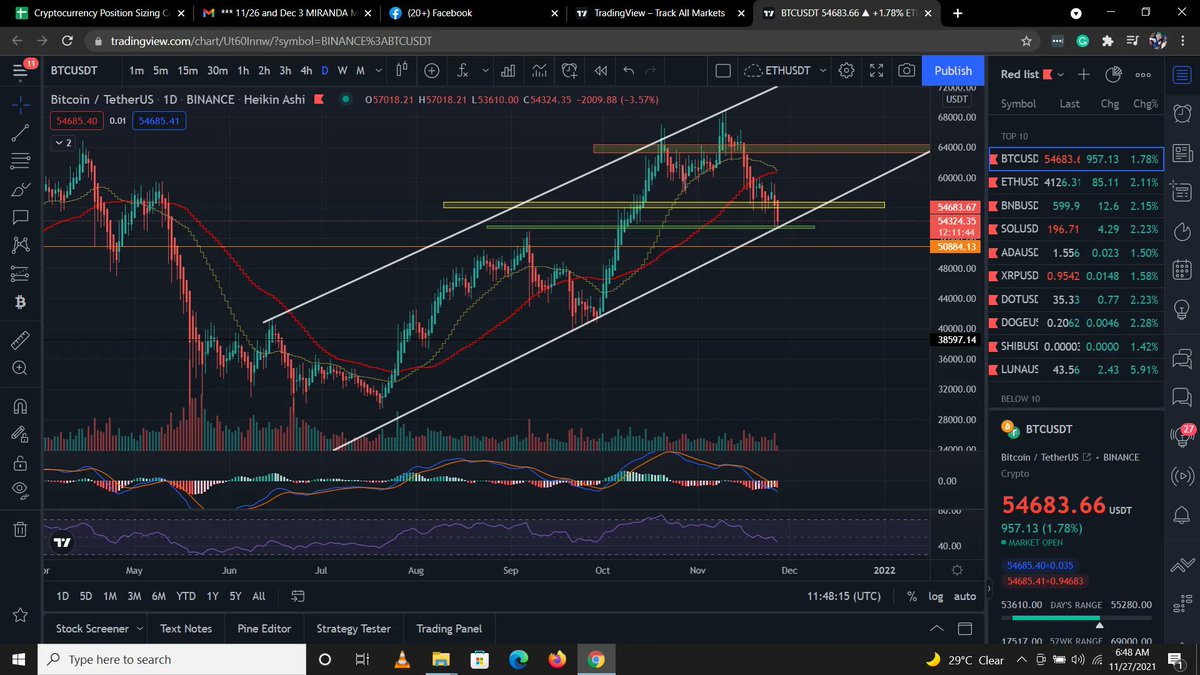Open the Bitcoin icons tool in left sidebar

coord(20,302)
